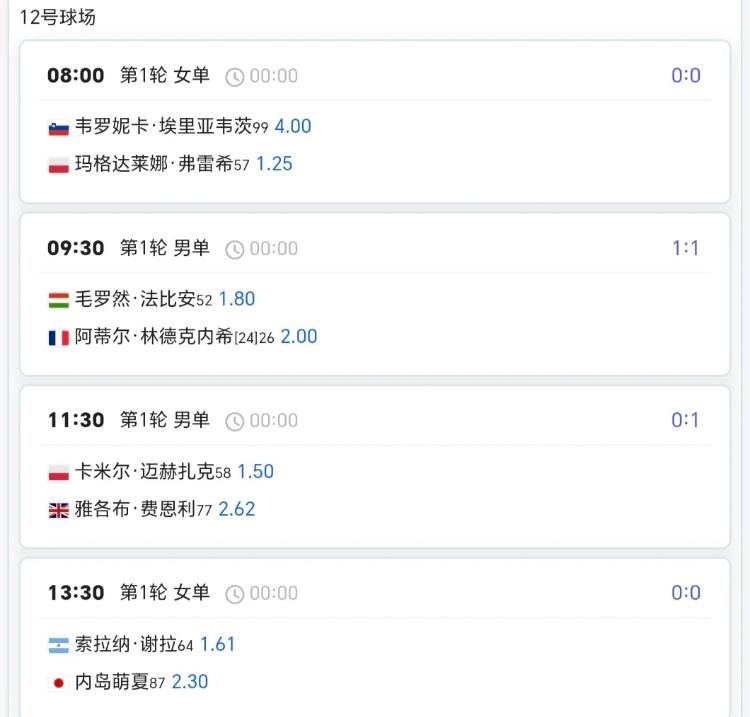Open player 韦罗妮卡·埃里亚韦茨 profile
Image resolution: width=750 pixels, height=717 pixels.
coord(164,126)
